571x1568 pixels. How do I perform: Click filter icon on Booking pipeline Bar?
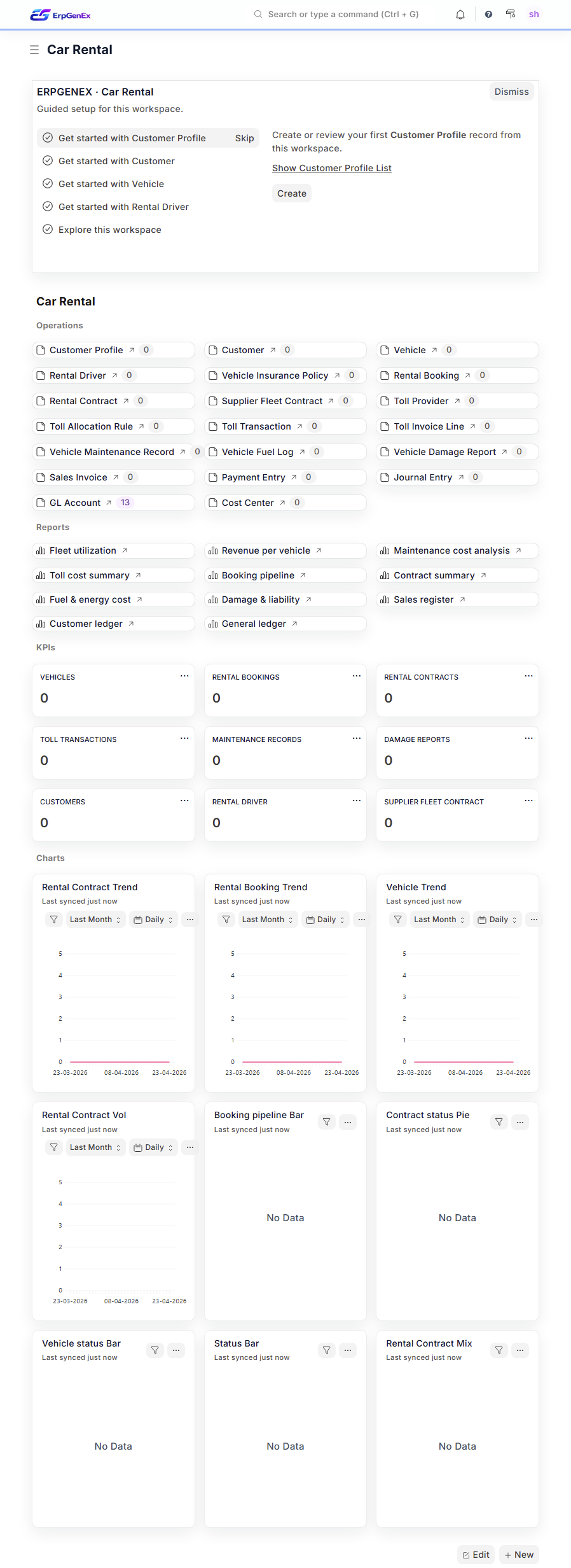327,1122
